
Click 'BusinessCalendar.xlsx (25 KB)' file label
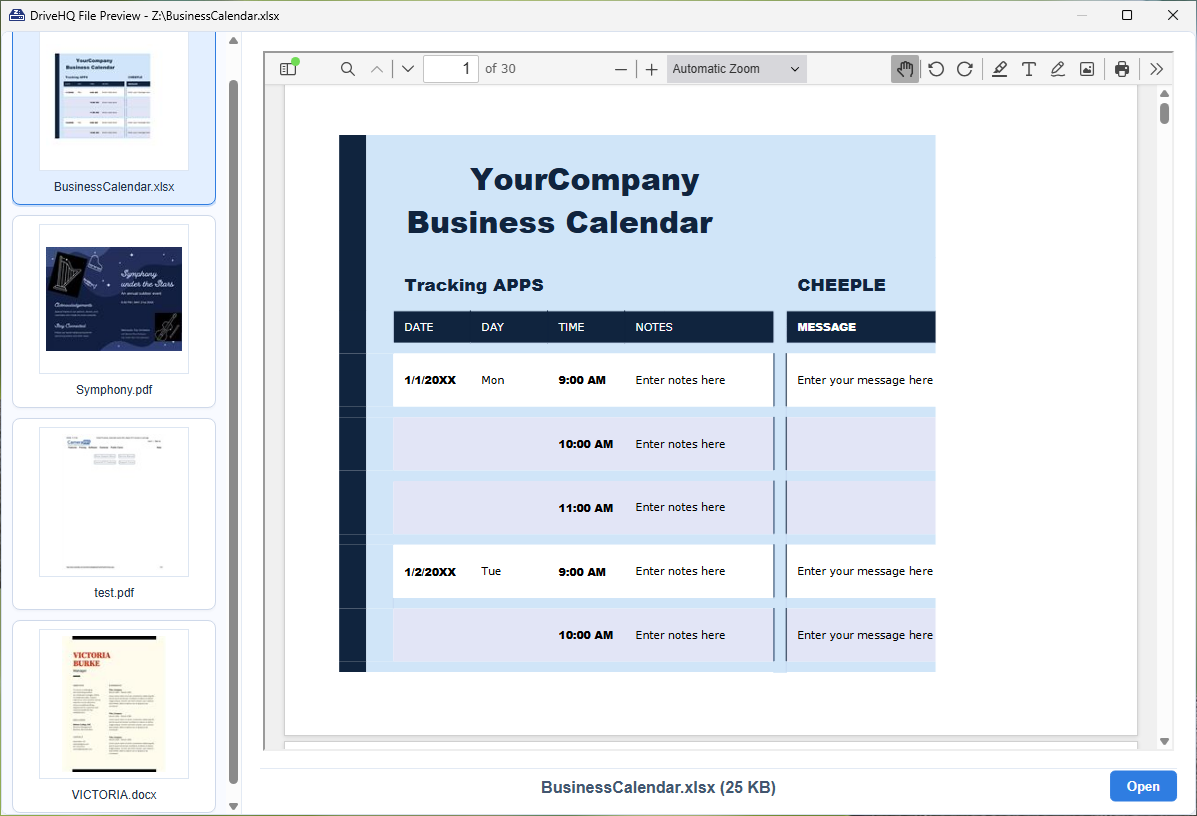[x=658, y=787]
